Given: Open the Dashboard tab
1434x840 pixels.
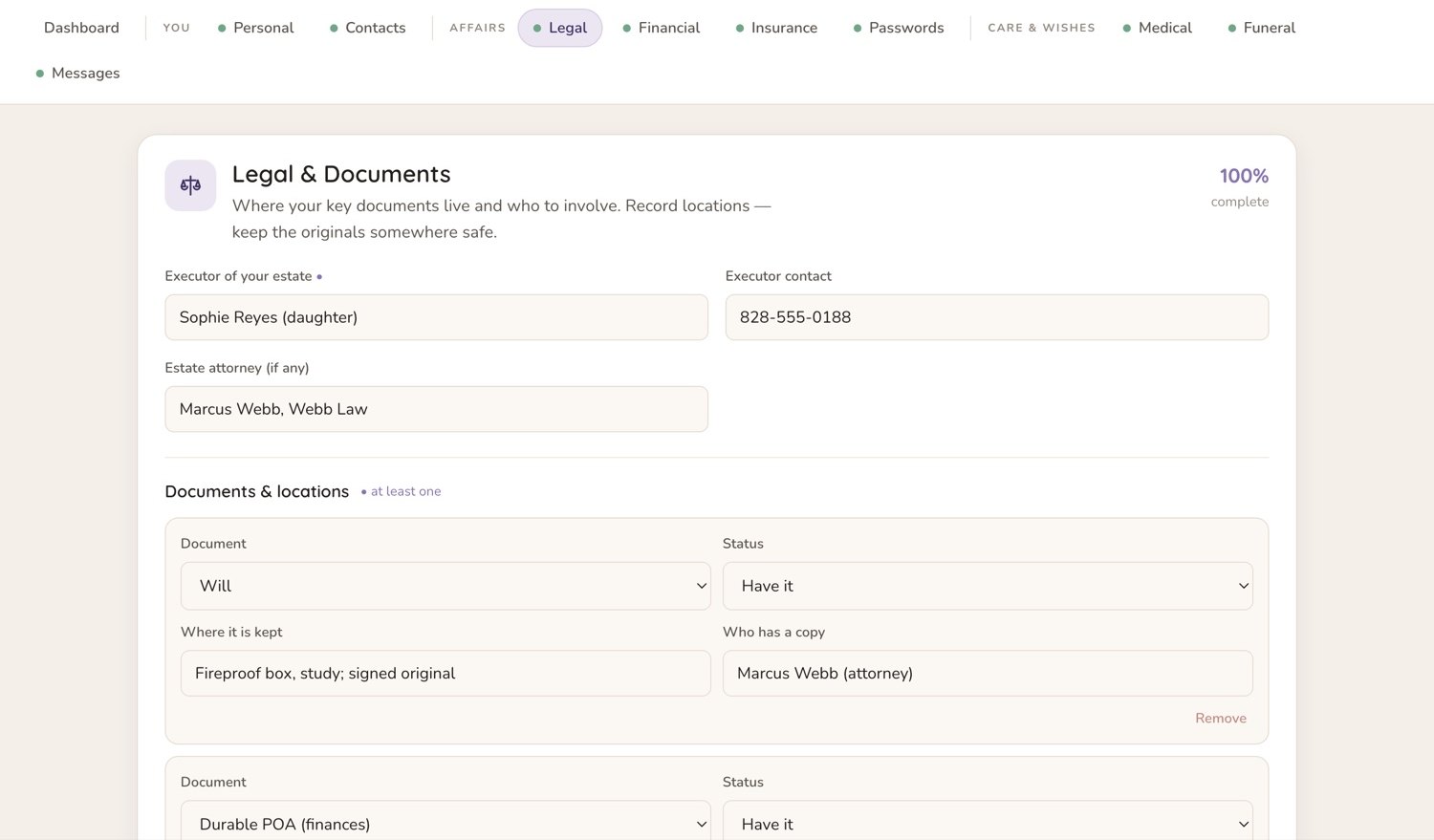Looking at the screenshot, I should click(81, 28).
